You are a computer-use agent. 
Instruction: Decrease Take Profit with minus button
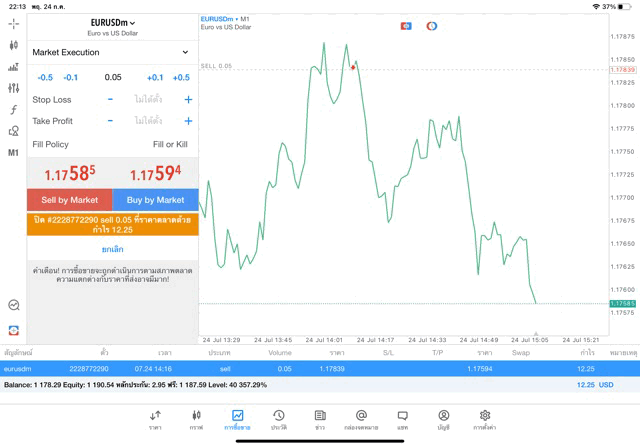[110, 121]
